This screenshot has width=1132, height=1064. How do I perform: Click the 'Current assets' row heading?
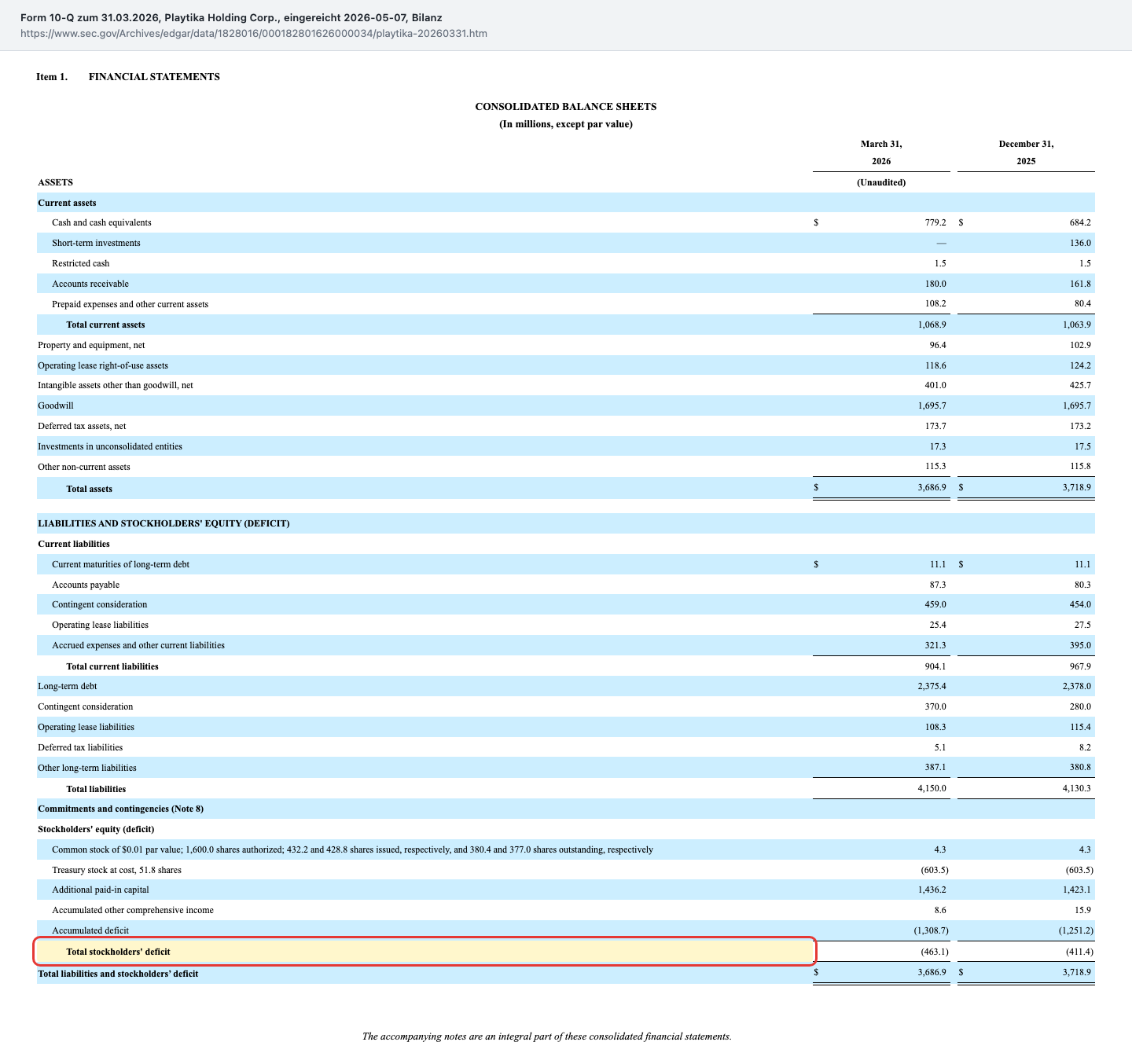tap(67, 203)
